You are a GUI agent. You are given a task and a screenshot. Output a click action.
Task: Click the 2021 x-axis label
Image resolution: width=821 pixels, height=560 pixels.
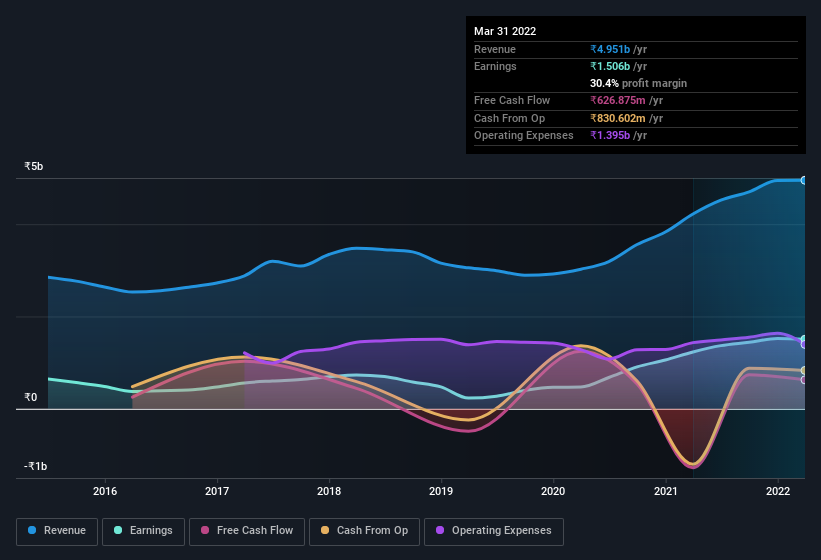665,491
